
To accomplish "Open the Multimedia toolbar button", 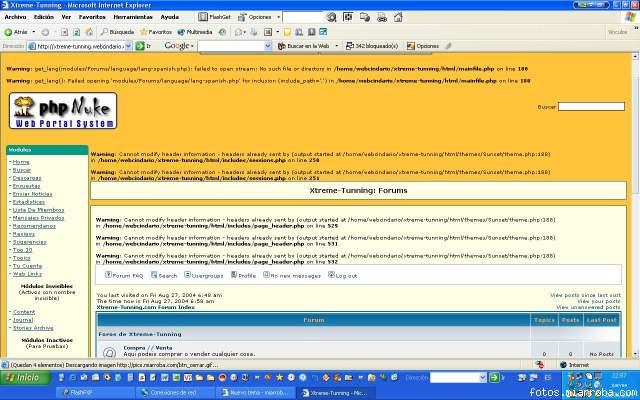I will [x=195, y=32].
